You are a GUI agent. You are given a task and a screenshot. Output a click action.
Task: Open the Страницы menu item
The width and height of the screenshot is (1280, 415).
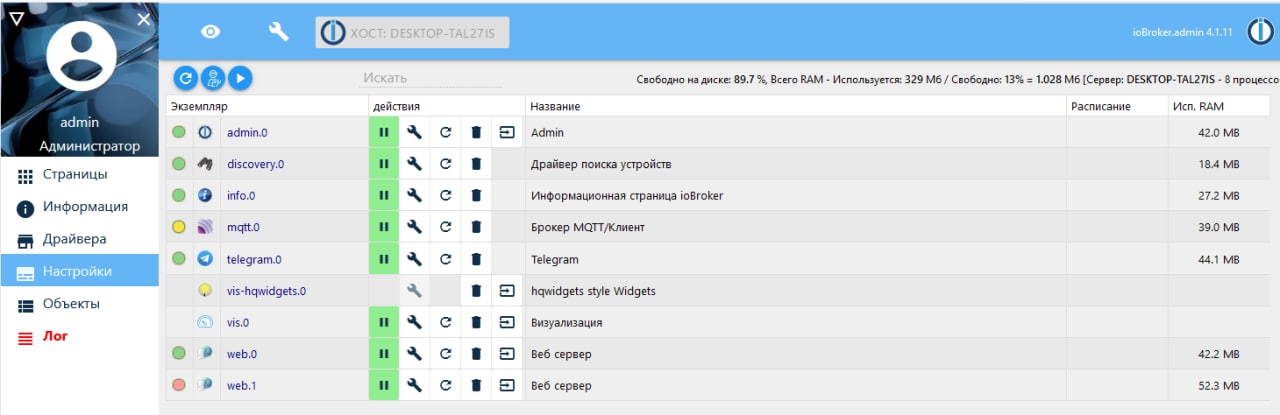click(79, 175)
